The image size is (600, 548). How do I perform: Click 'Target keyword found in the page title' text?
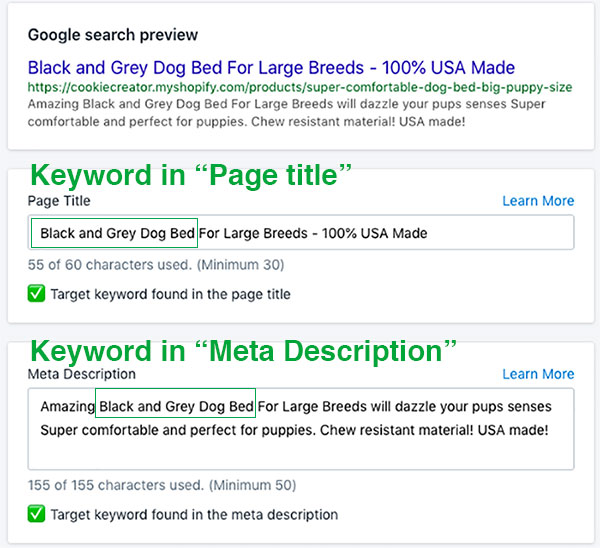pyautogui.click(x=171, y=294)
